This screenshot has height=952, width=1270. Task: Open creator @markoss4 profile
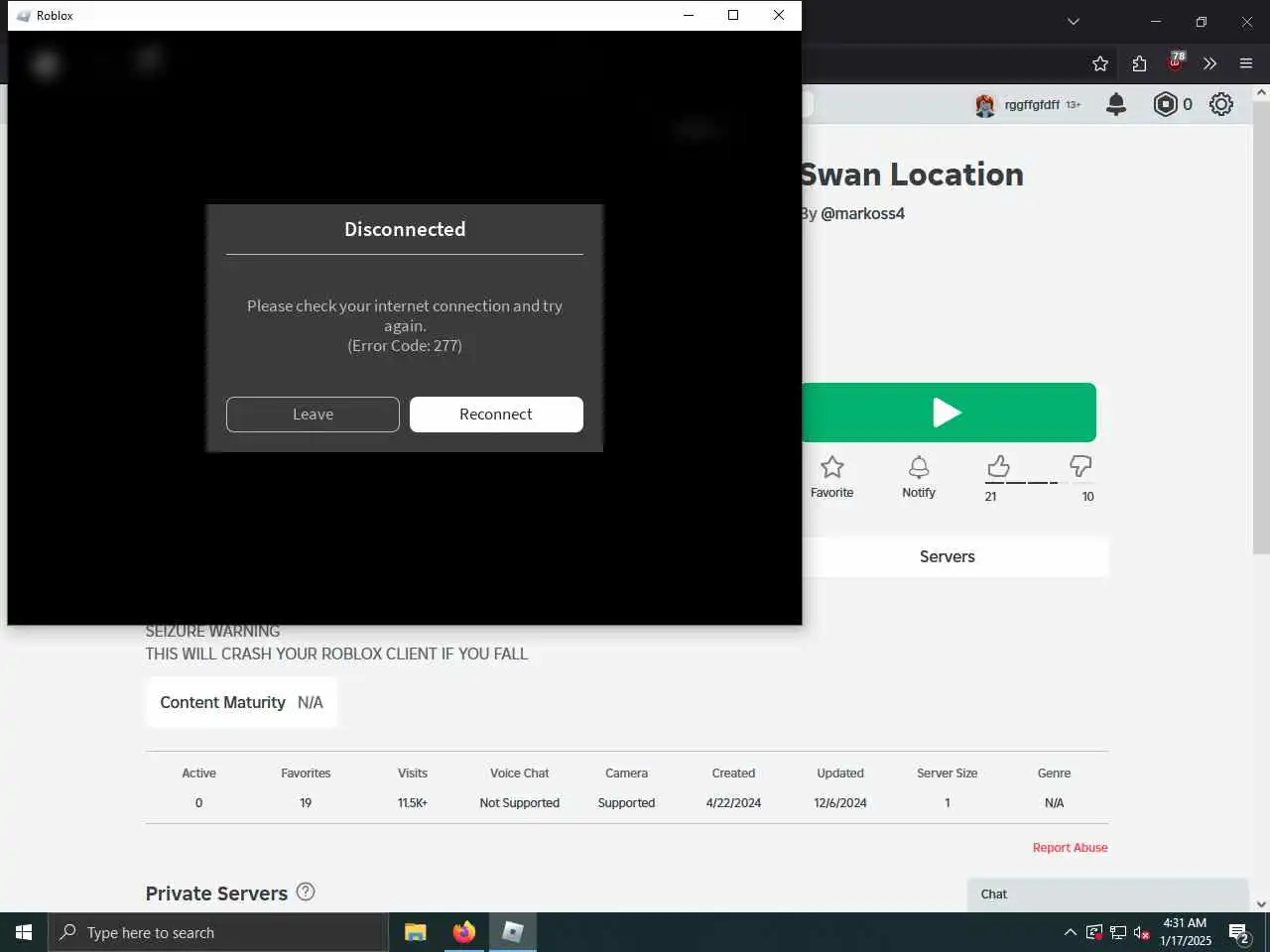pyautogui.click(x=862, y=213)
